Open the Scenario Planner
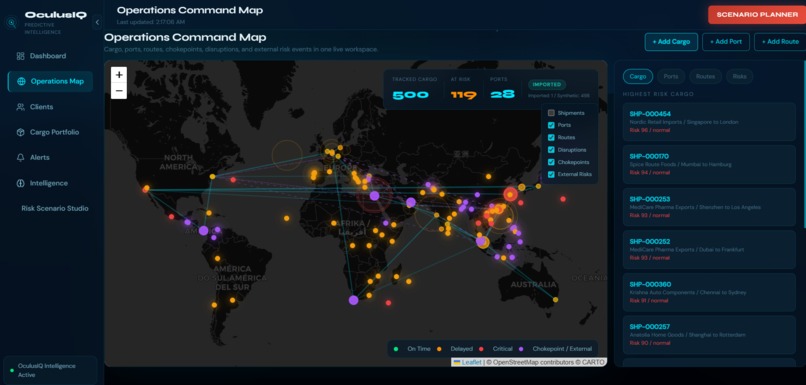Image resolution: width=806 pixels, height=385 pixels. [757, 14]
